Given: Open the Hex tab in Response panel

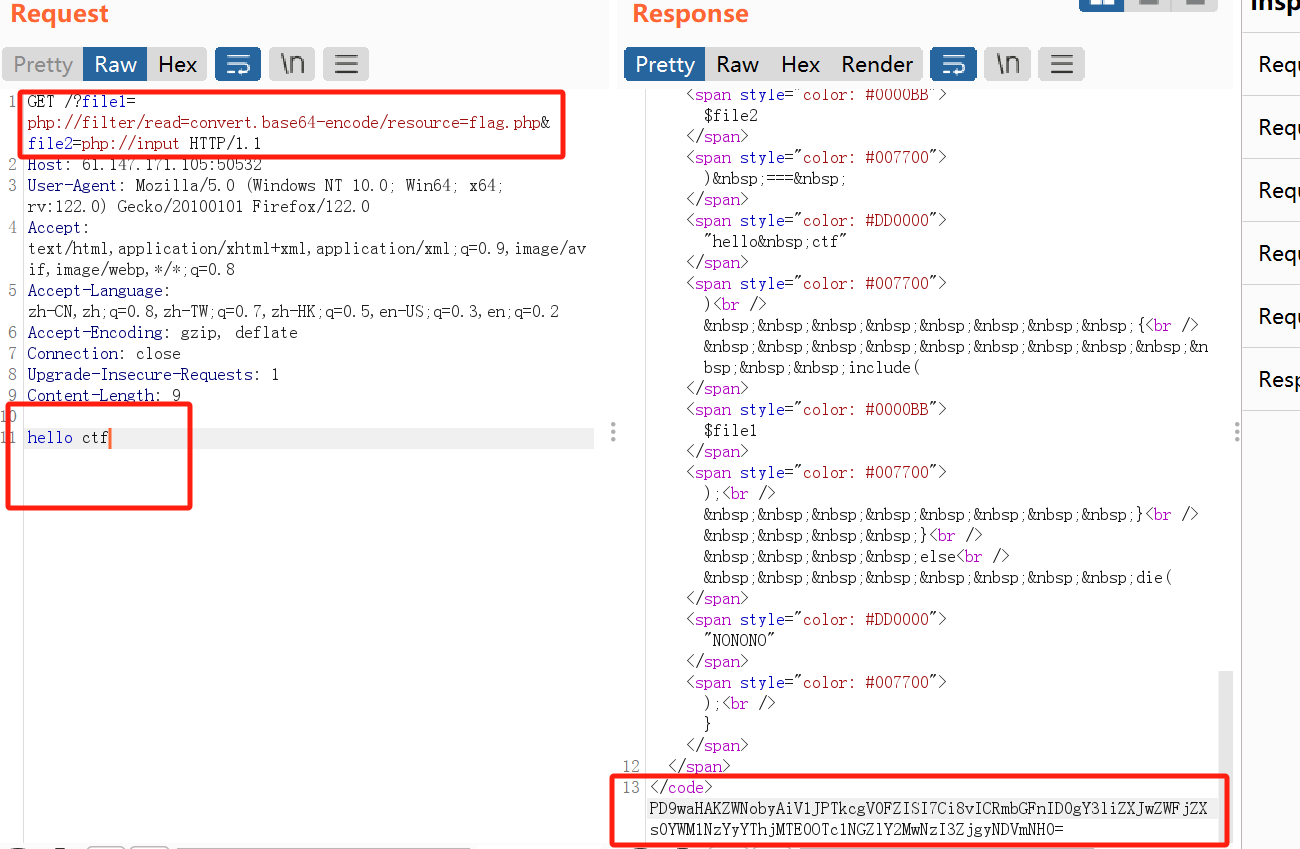Looking at the screenshot, I should pyautogui.click(x=800, y=64).
